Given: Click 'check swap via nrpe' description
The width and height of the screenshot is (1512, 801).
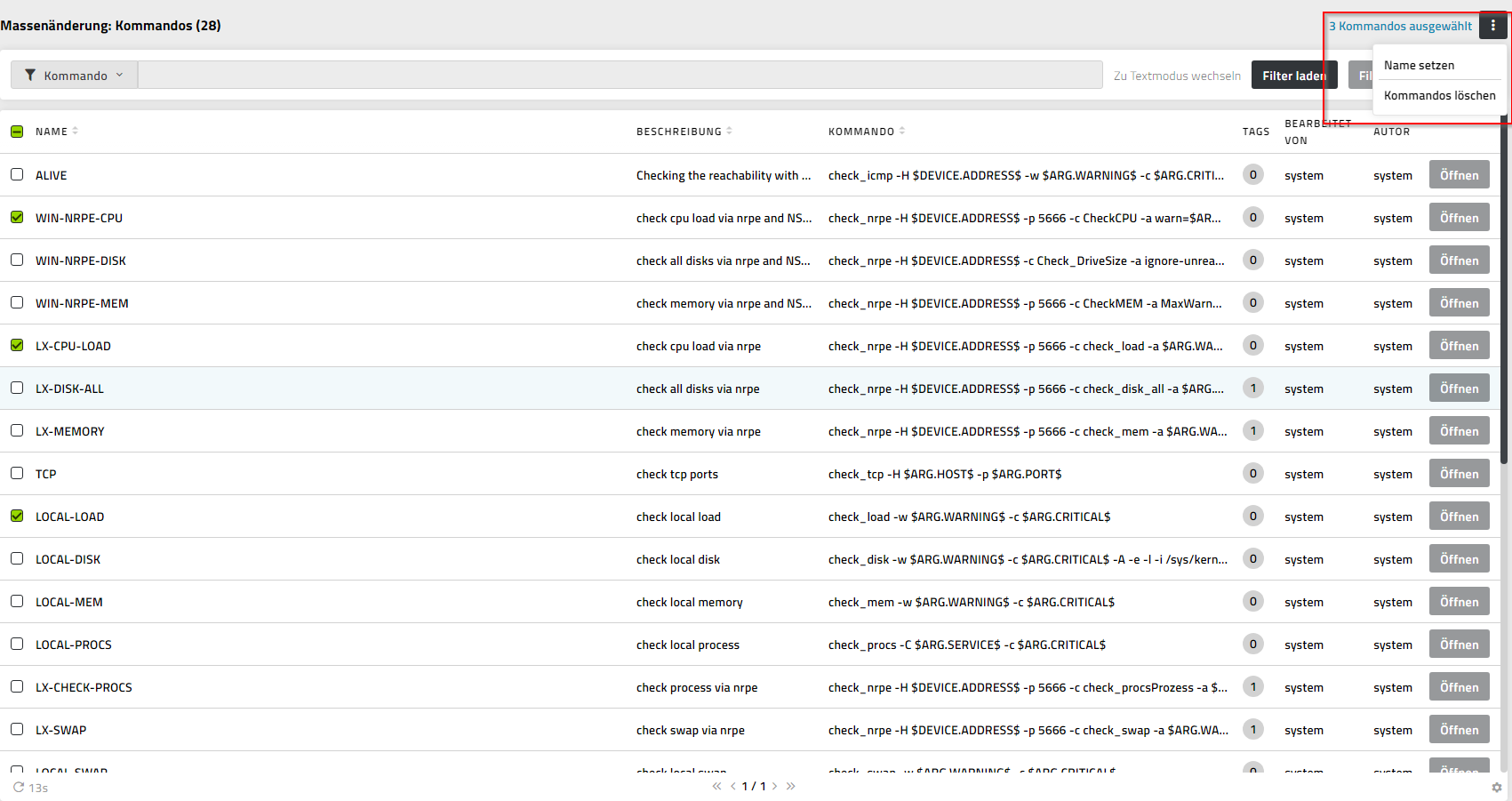Looking at the screenshot, I should [x=691, y=730].
